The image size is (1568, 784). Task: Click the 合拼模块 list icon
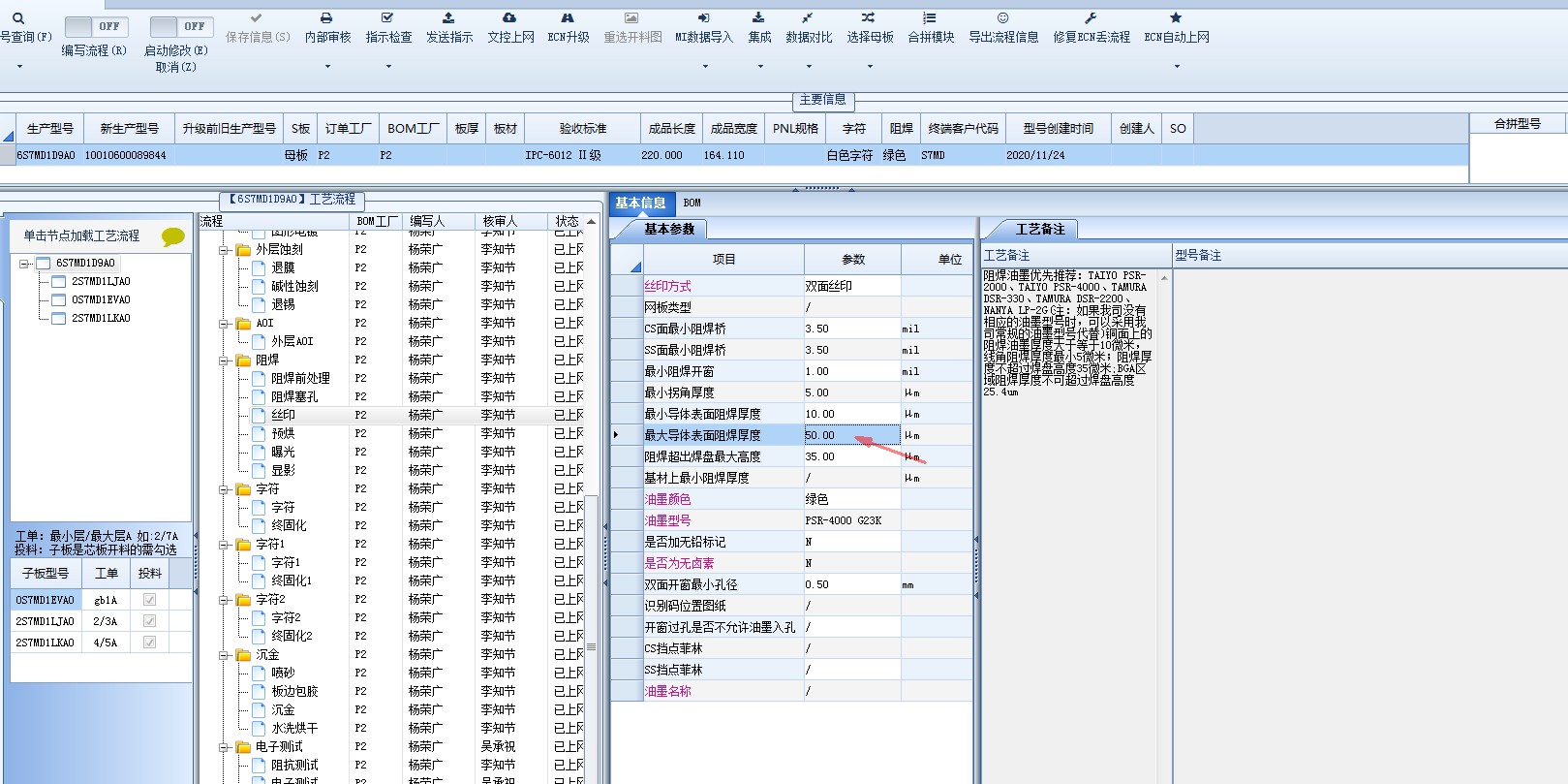[930, 18]
